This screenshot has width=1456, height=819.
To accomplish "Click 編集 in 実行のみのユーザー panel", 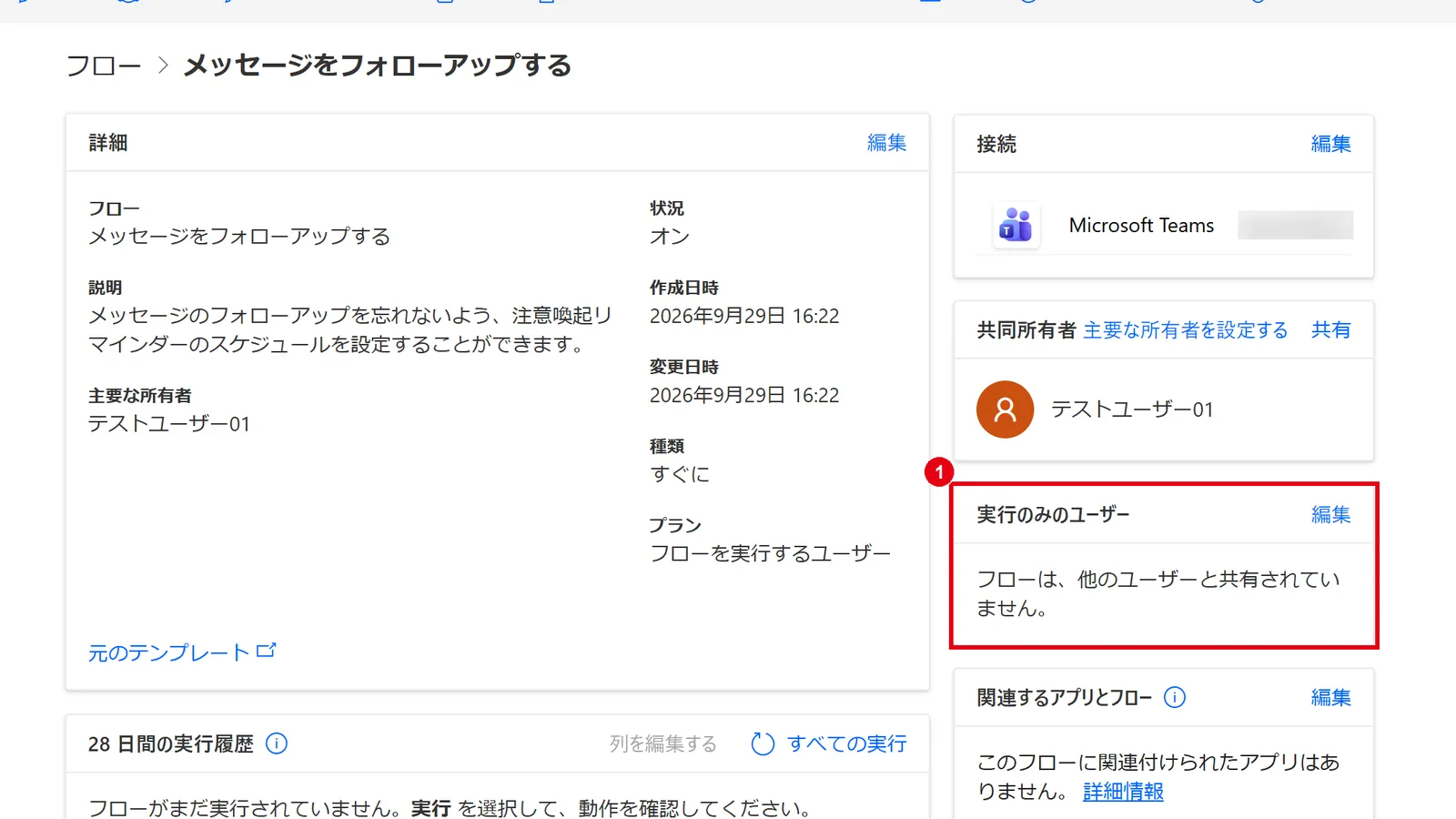I will coord(1330,515).
